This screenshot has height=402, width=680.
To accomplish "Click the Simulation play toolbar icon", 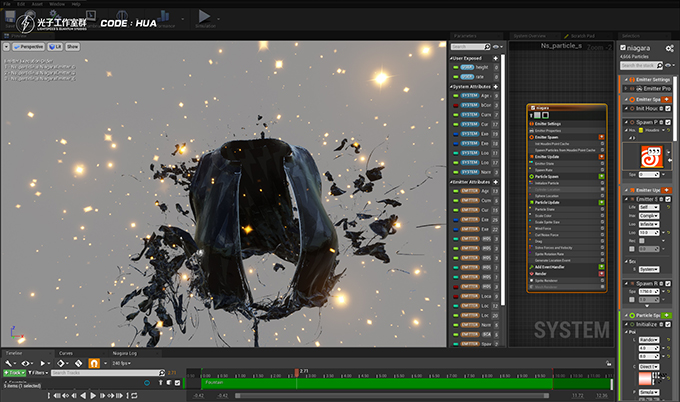I will pyautogui.click(x=205, y=18).
